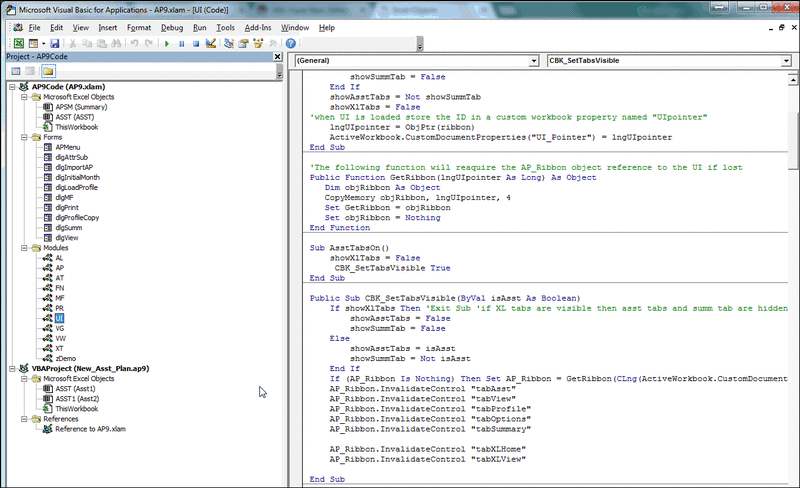
Task: Open the Insert menu
Action: 108,28
